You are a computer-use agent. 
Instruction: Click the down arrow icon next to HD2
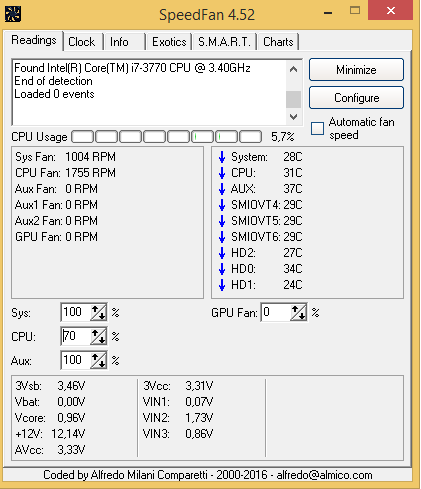click(x=222, y=253)
